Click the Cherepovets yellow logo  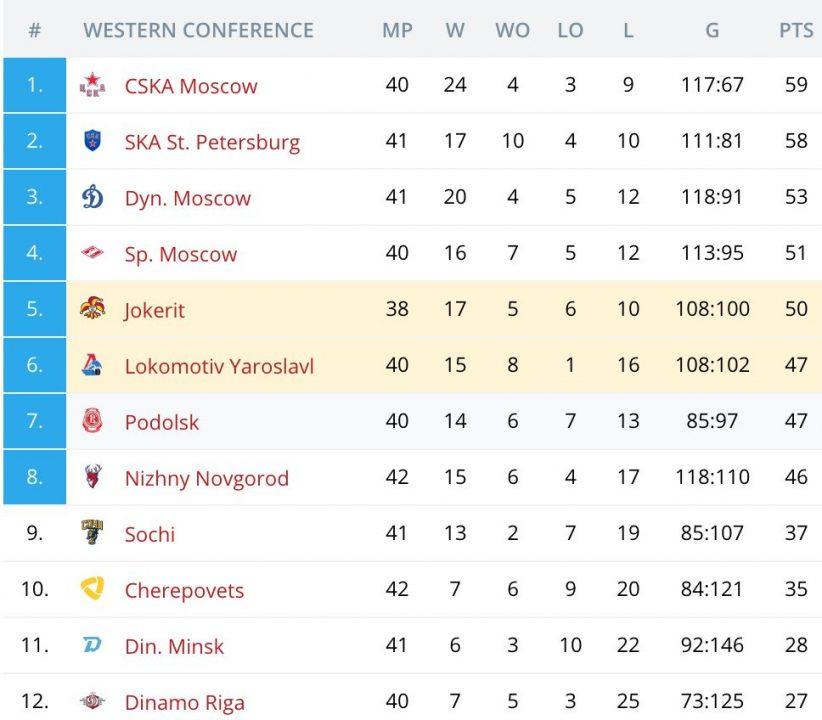[x=92, y=590]
